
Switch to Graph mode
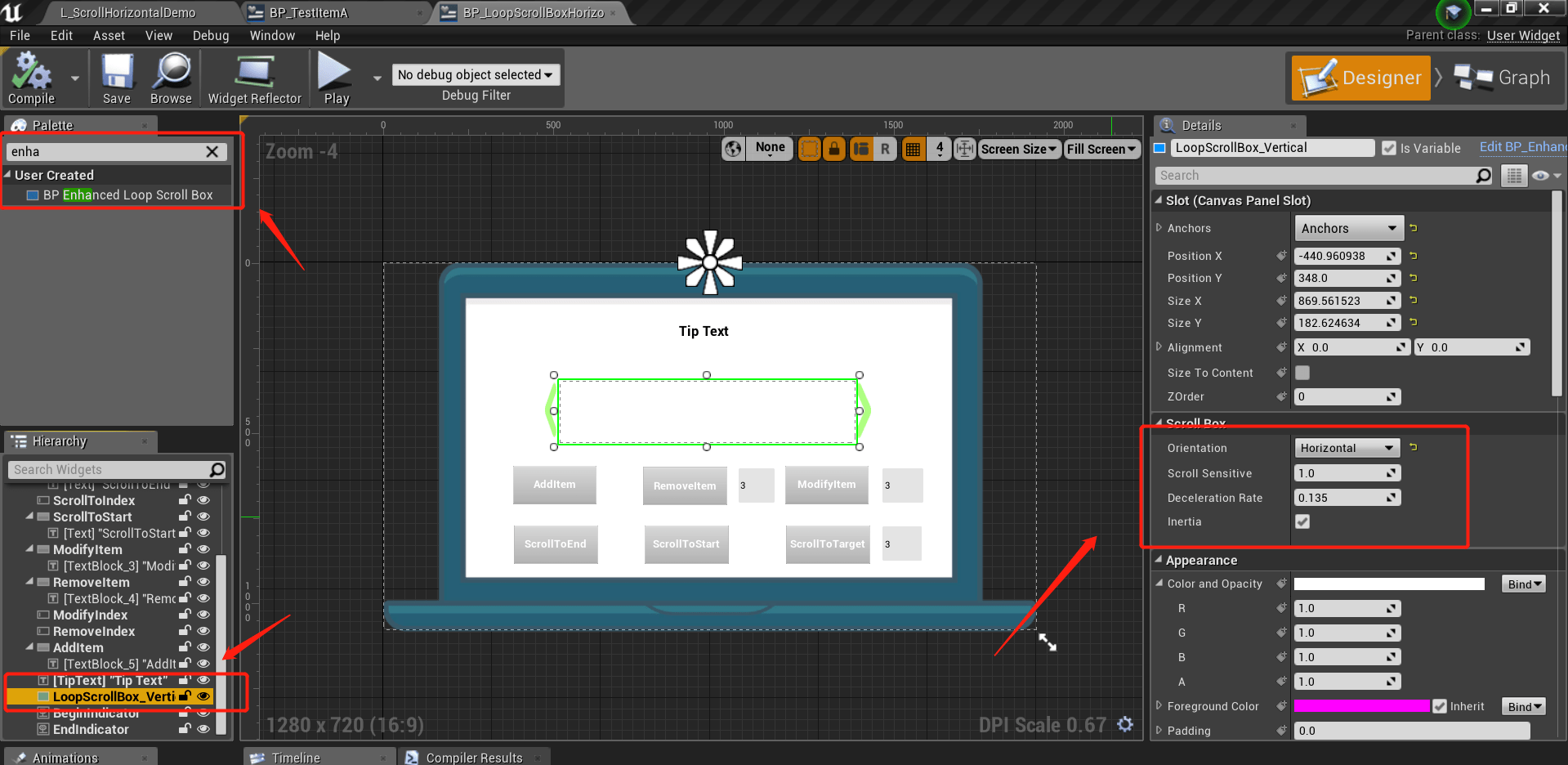pos(1503,78)
